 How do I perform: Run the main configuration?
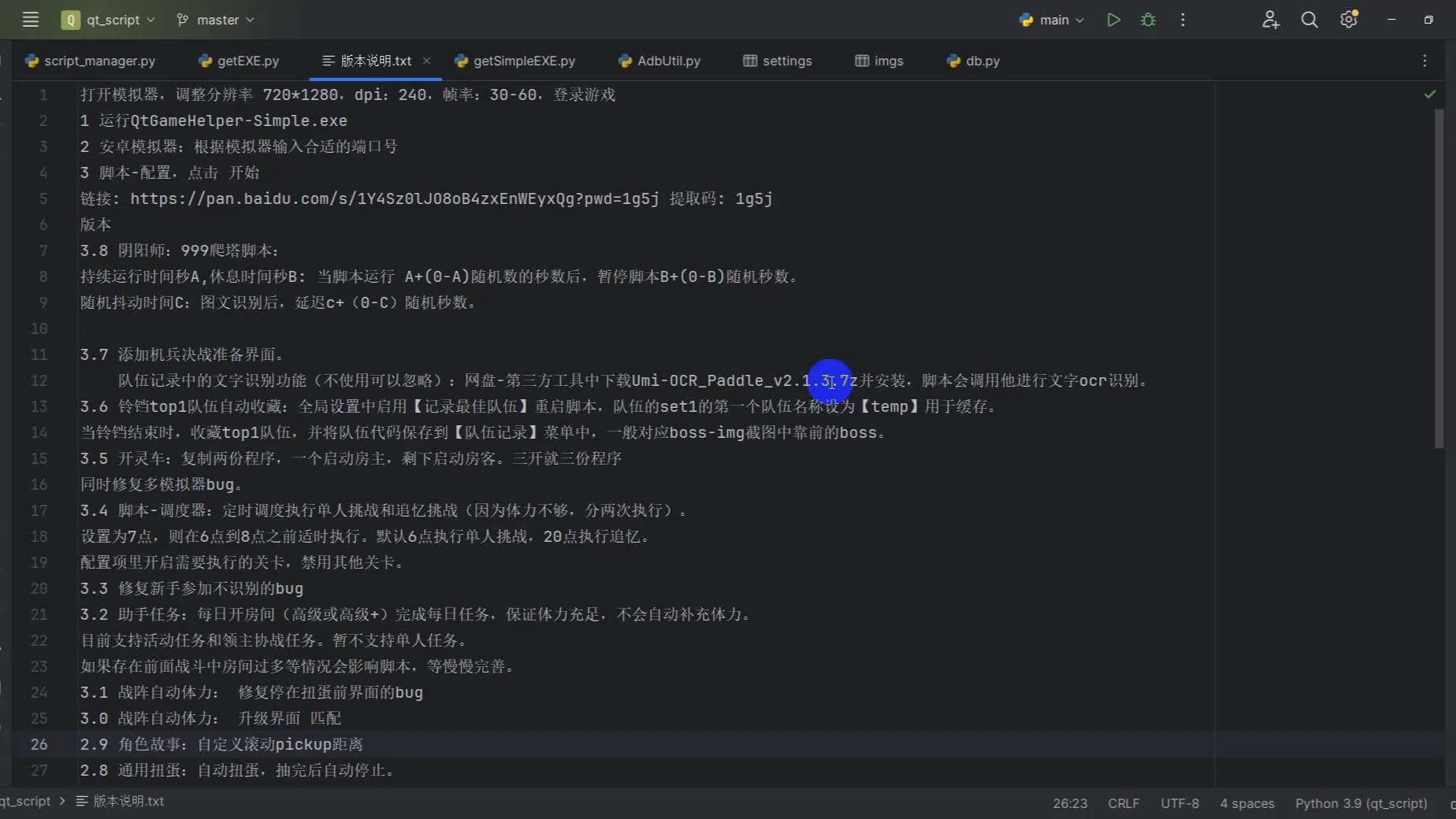point(1113,20)
